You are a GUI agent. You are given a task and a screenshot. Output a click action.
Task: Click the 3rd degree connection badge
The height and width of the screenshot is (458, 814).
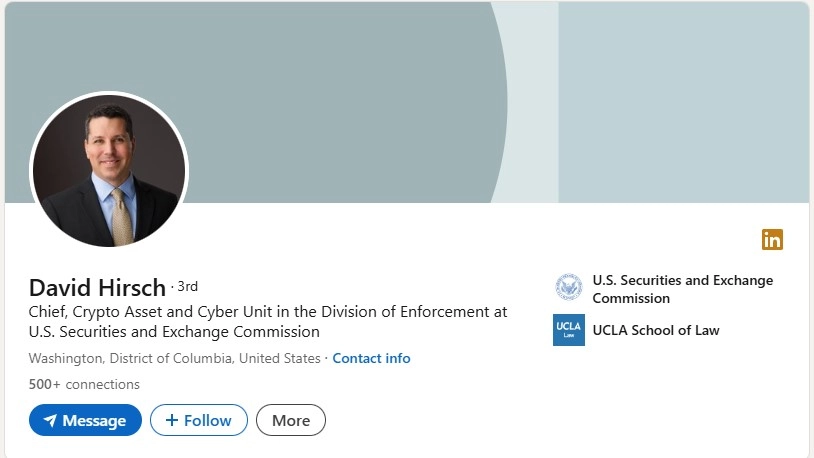click(x=187, y=286)
